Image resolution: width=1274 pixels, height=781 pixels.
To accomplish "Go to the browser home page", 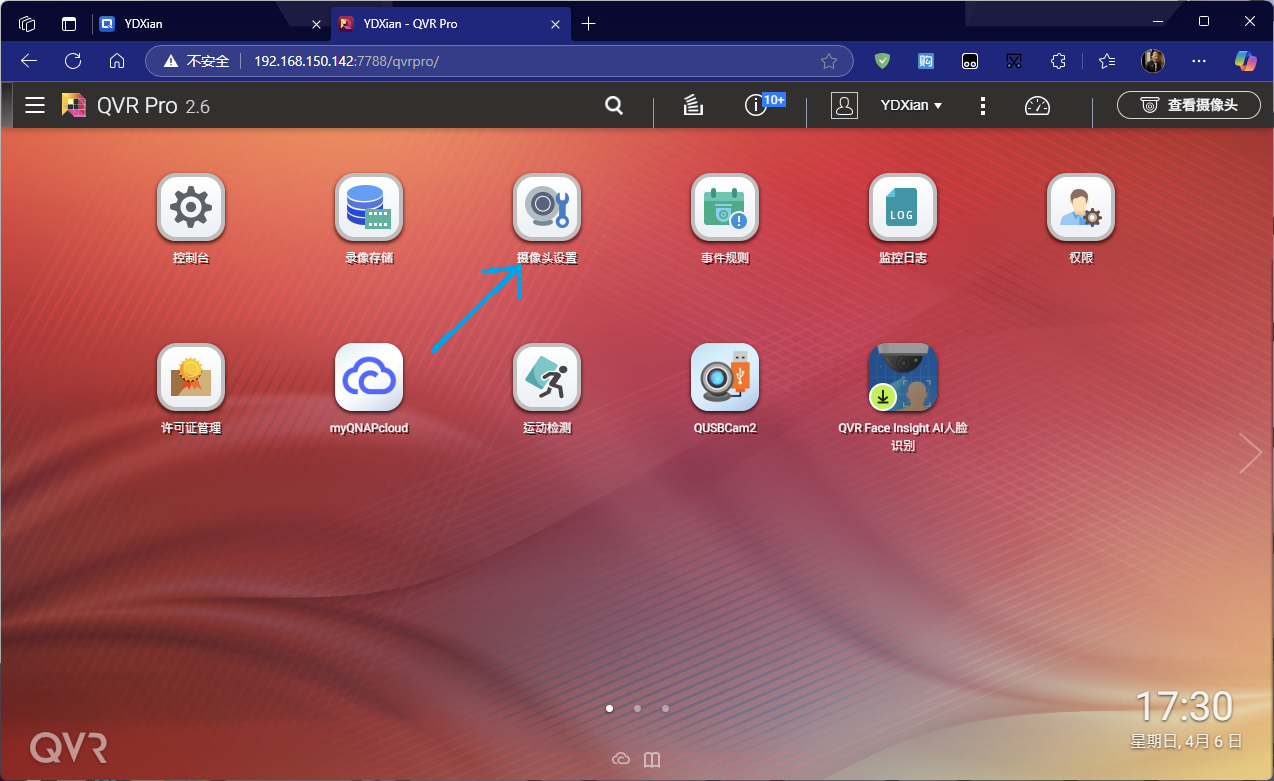I will 117,61.
